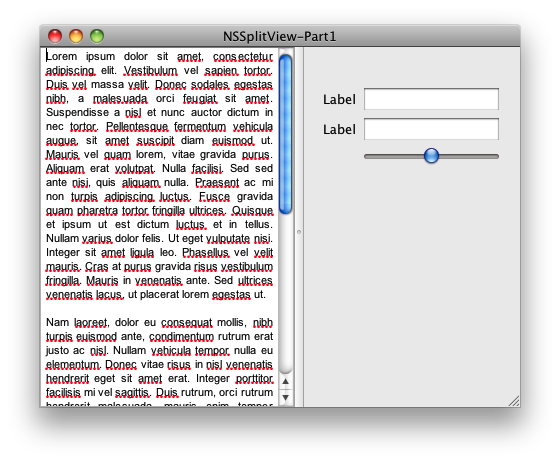Click the word "Pellentesque" in the paragraph
Viewport: 560px width, 462px height.
pos(136,126)
